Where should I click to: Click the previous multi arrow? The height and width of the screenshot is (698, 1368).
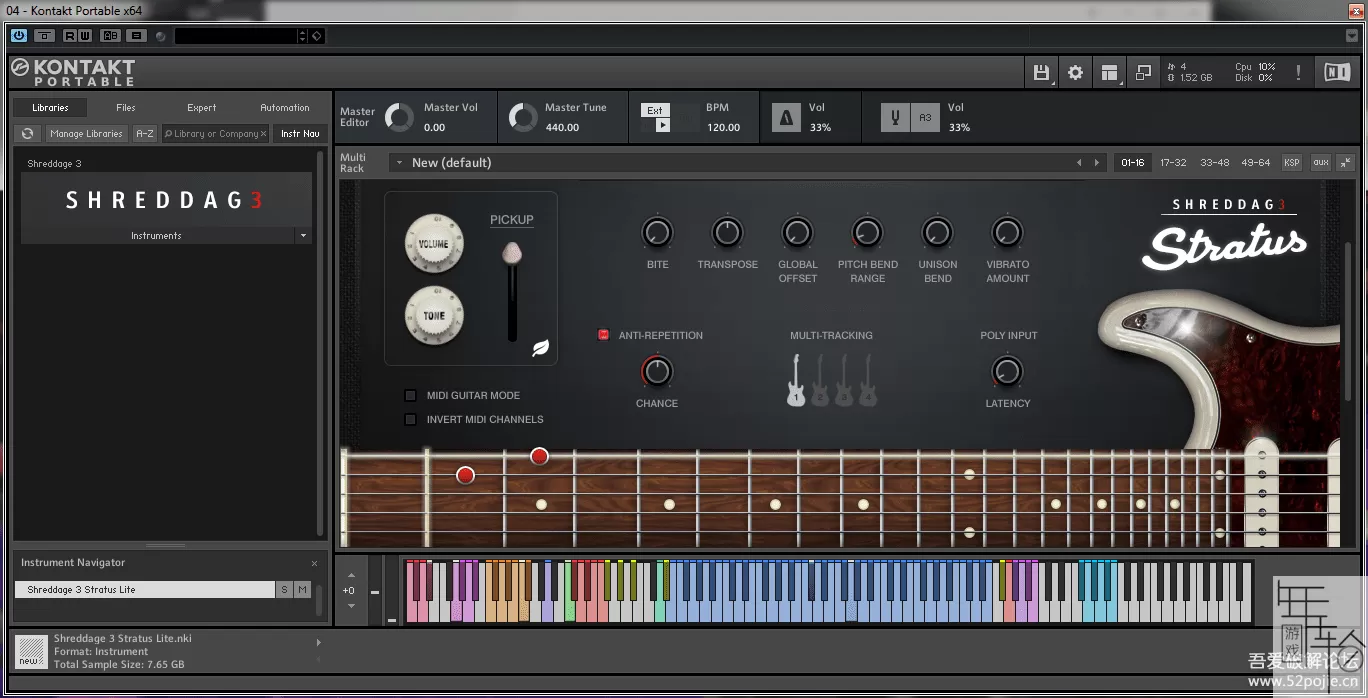1078,163
